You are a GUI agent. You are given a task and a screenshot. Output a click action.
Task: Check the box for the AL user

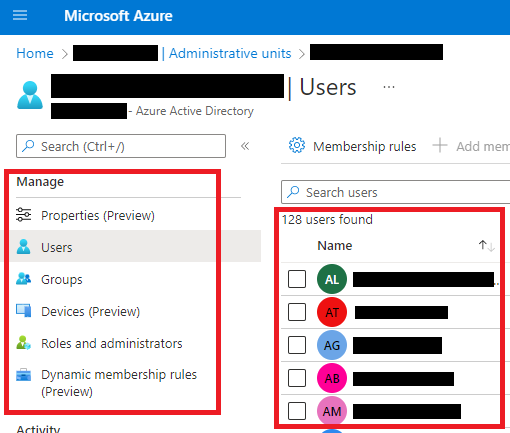point(297,279)
